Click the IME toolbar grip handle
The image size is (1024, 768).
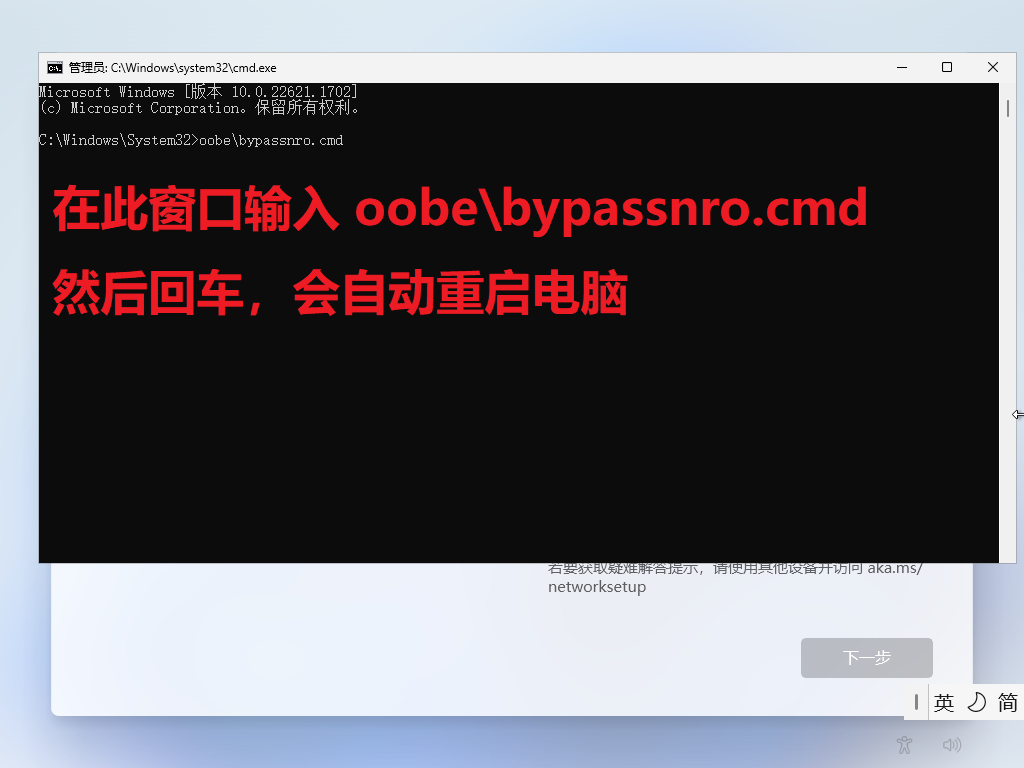coord(916,703)
